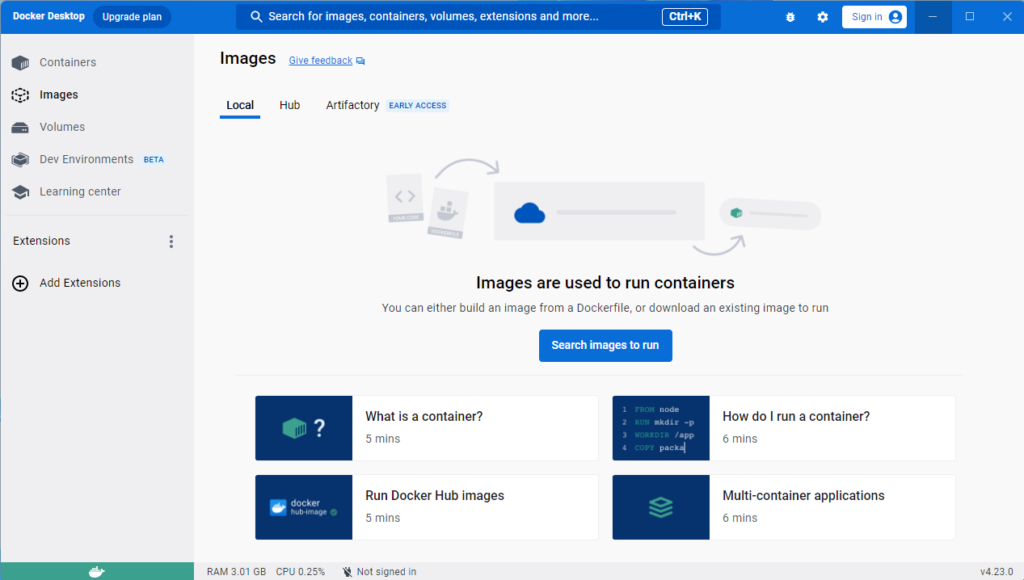Click the Dev Environments icon in sidebar
Image resolution: width=1024 pixels, height=580 pixels.
[x=20, y=160]
